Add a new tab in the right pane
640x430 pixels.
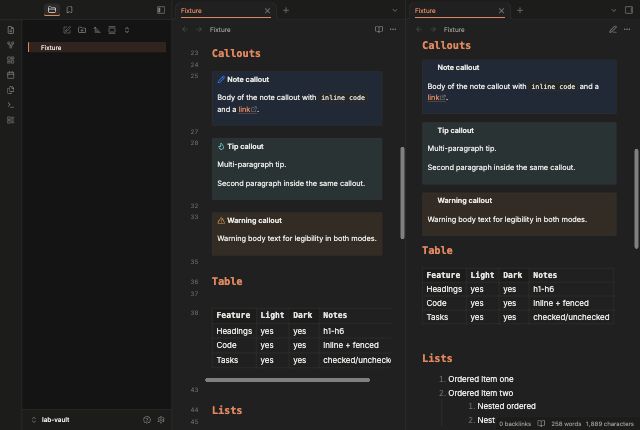click(520, 11)
